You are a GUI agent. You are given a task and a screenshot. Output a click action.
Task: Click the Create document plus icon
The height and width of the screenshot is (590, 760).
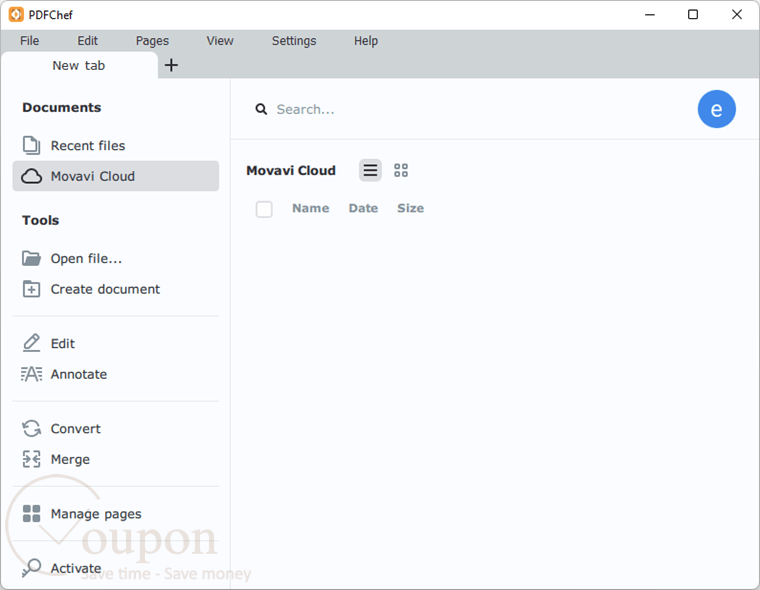(x=32, y=289)
